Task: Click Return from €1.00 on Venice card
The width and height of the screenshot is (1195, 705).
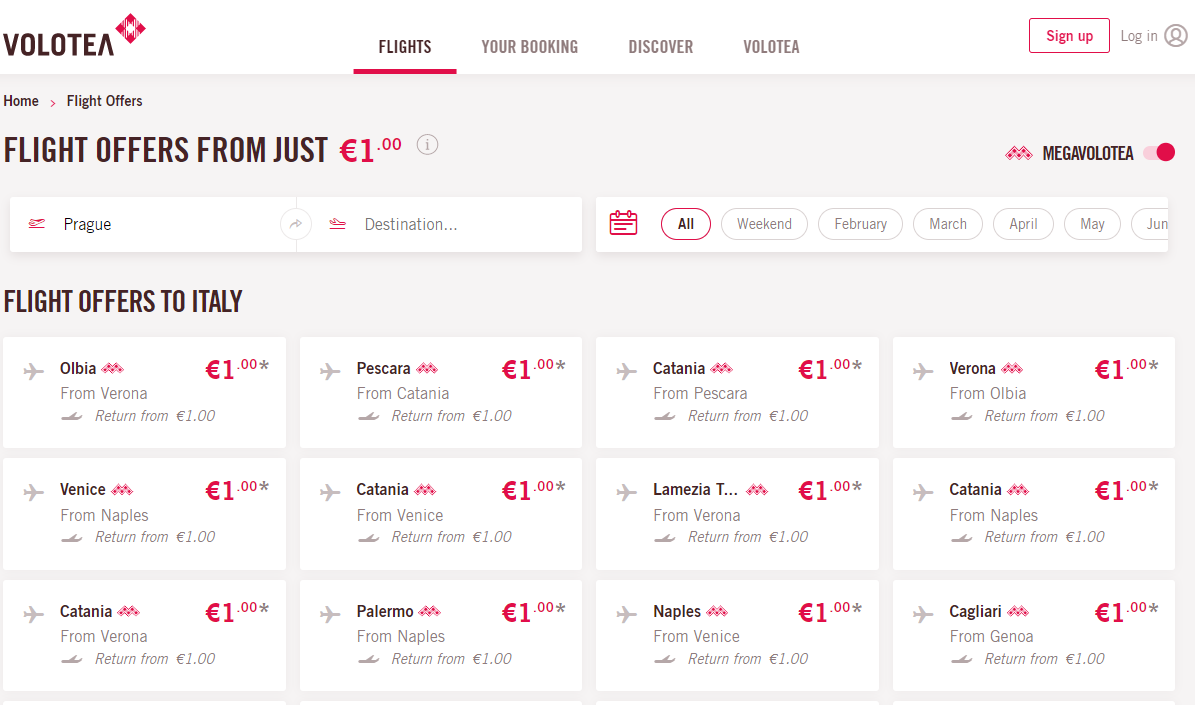Action: tap(155, 537)
